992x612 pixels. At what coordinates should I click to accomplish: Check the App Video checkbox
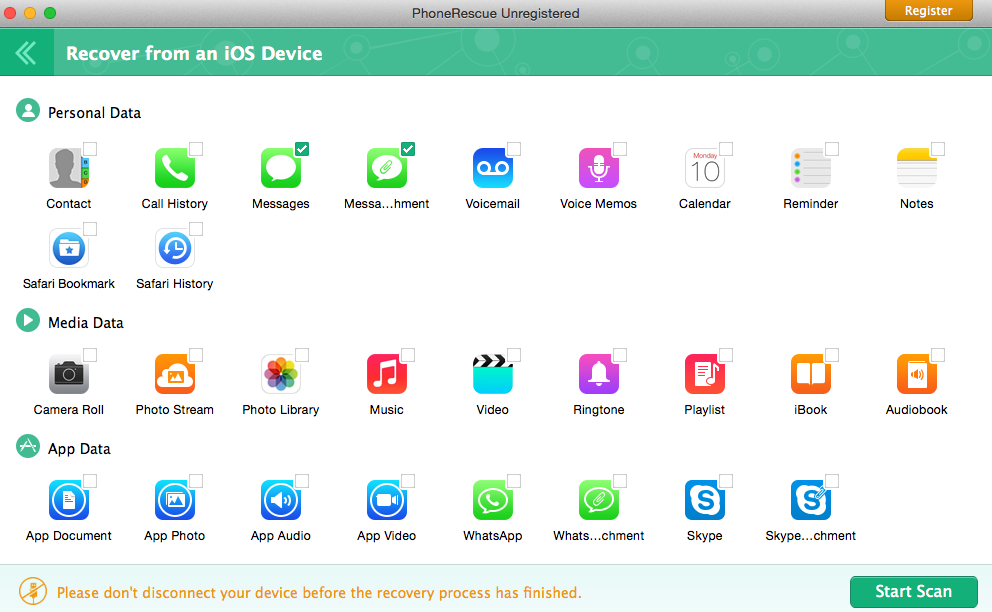408,481
